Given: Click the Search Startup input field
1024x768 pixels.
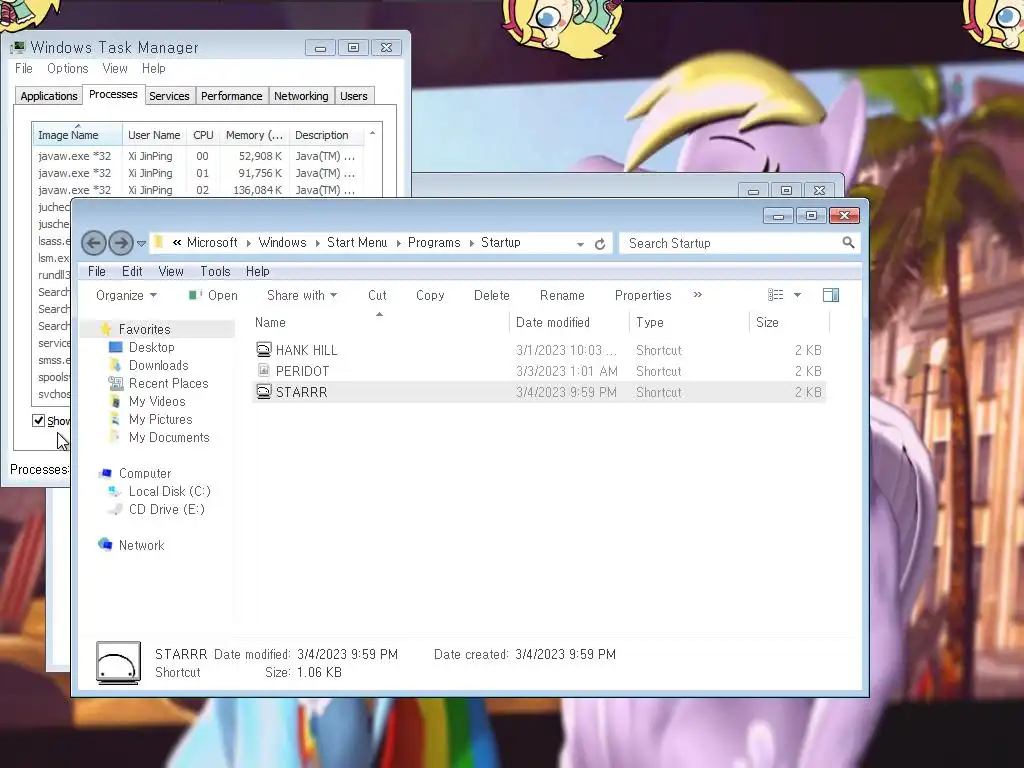Looking at the screenshot, I should pyautogui.click(x=731, y=244).
